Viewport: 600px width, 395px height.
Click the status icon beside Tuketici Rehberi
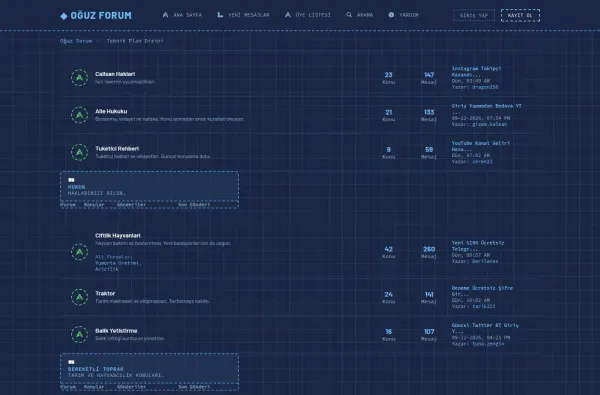coord(80,152)
